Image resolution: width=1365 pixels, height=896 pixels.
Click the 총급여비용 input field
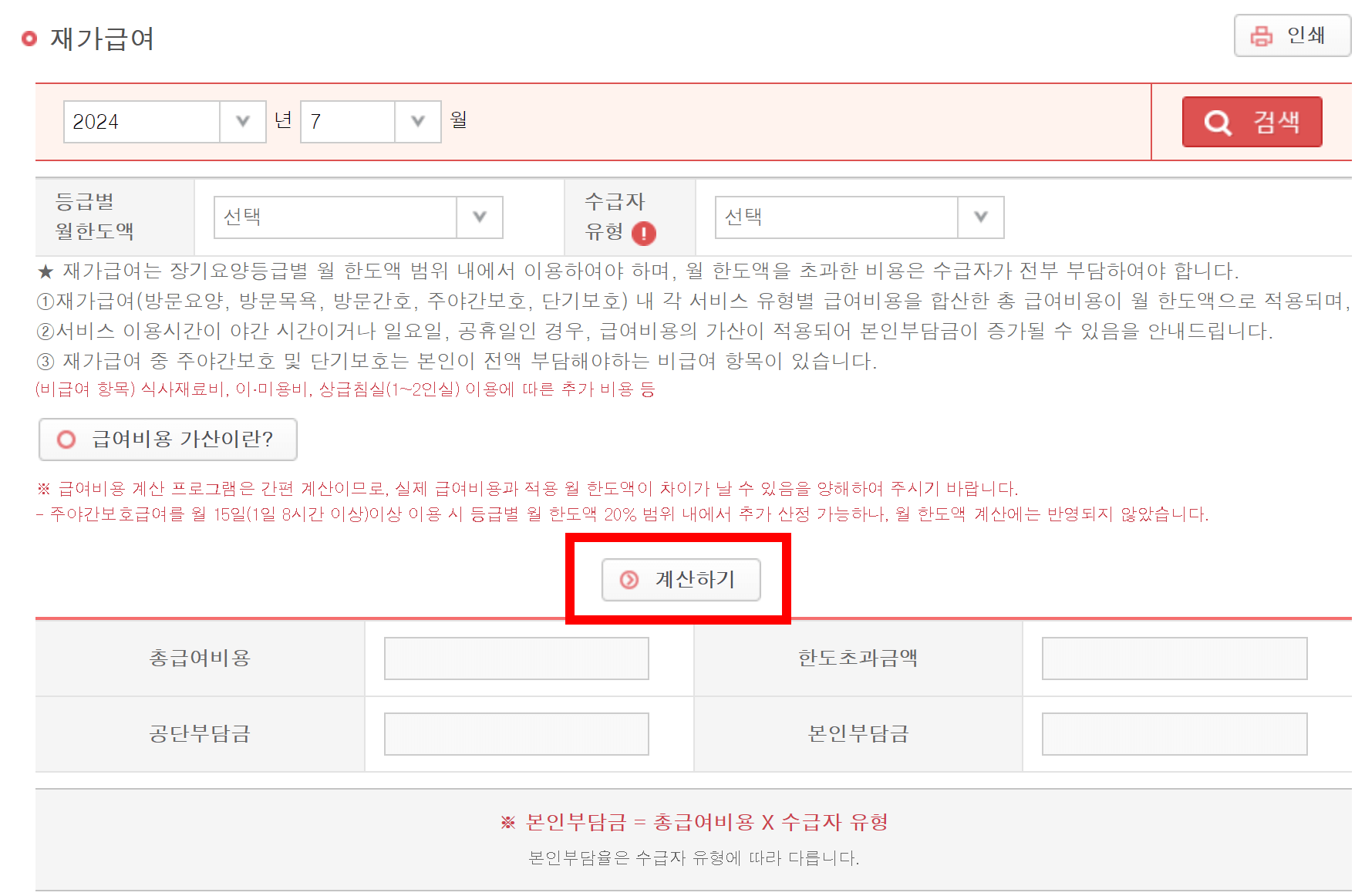[515, 658]
